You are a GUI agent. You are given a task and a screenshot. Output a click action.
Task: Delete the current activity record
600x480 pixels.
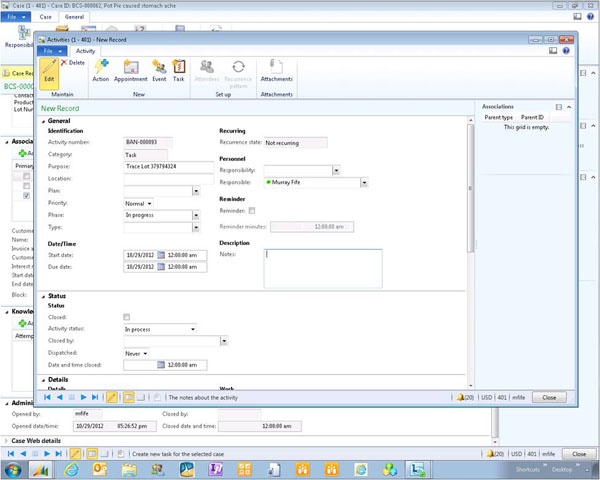[x=73, y=63]
